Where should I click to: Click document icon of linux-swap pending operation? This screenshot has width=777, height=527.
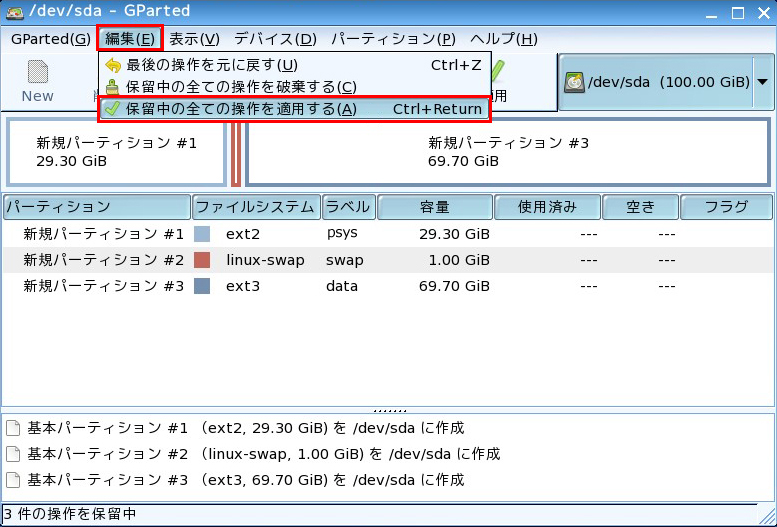point(13,454)
